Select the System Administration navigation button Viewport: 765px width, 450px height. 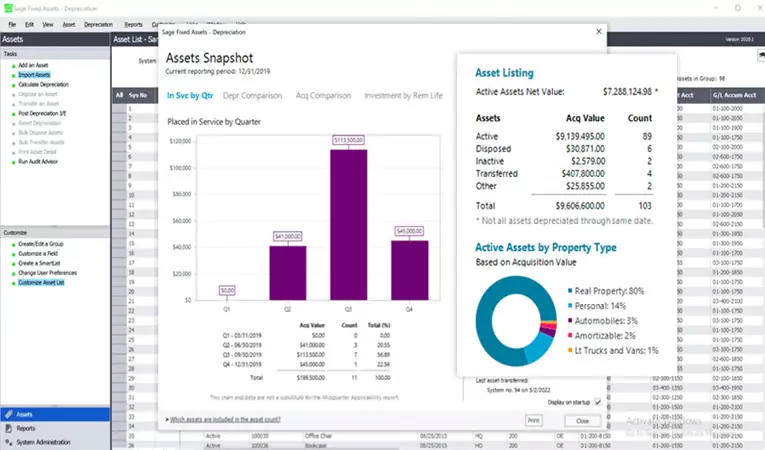click(55, 442)
